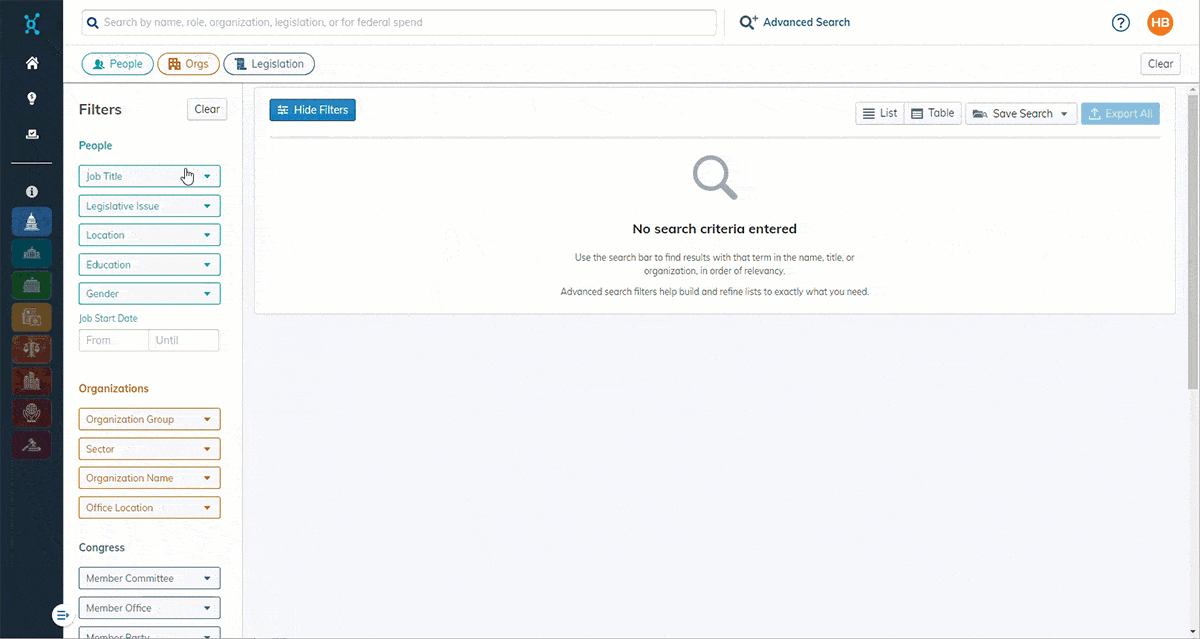Viewport: 1200px width, 639px height.
Task: Open the lightbulb insights icon
Action: tap(32, 98)
